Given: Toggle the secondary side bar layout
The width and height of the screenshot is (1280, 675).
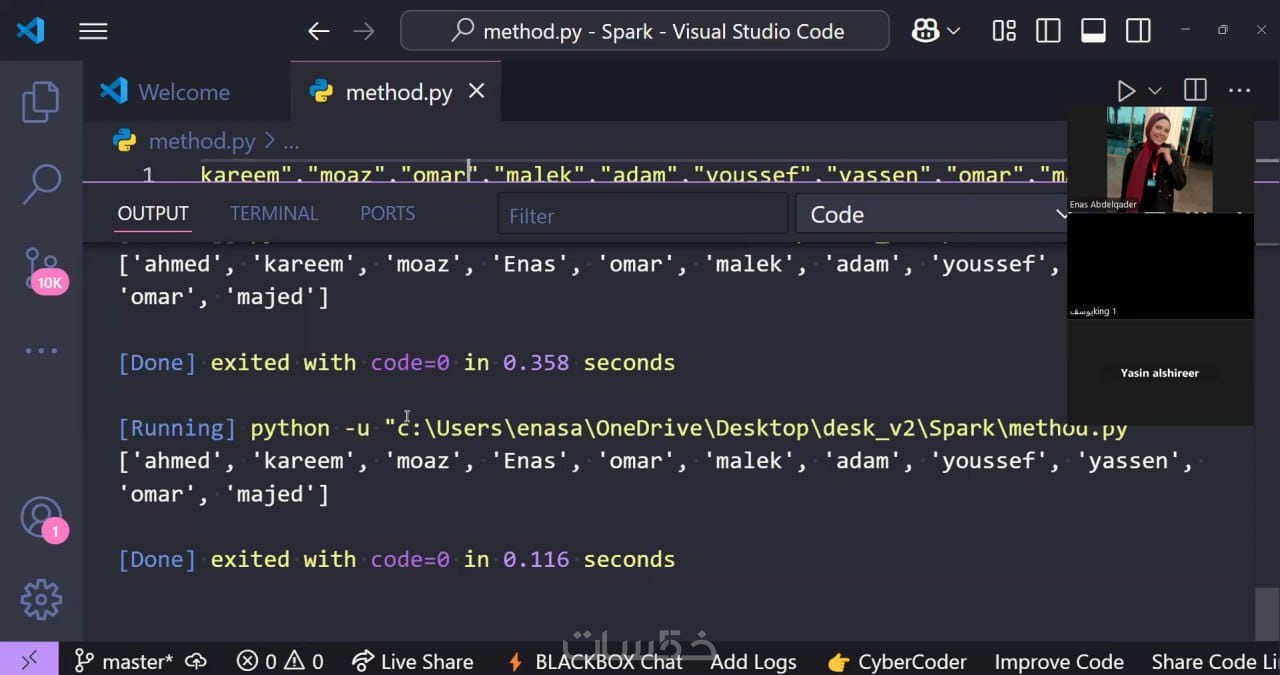Looking at the screenshot, I should point(1138,31).
